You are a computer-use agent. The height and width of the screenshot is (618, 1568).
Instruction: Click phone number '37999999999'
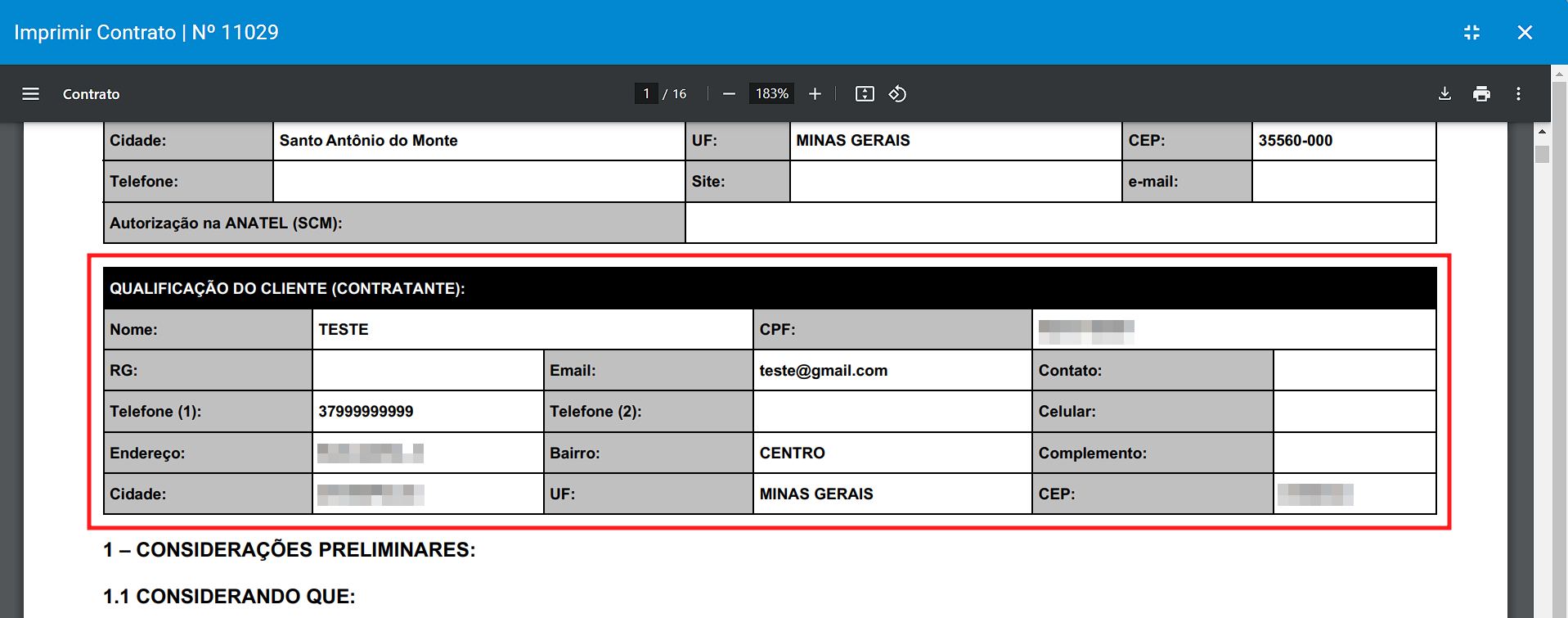[366, 412]
